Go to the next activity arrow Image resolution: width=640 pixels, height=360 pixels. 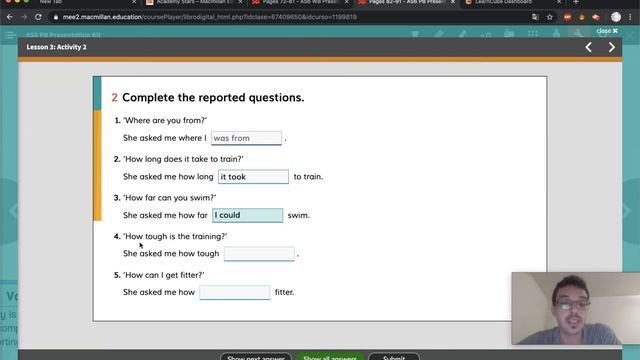tap(611, 47)
